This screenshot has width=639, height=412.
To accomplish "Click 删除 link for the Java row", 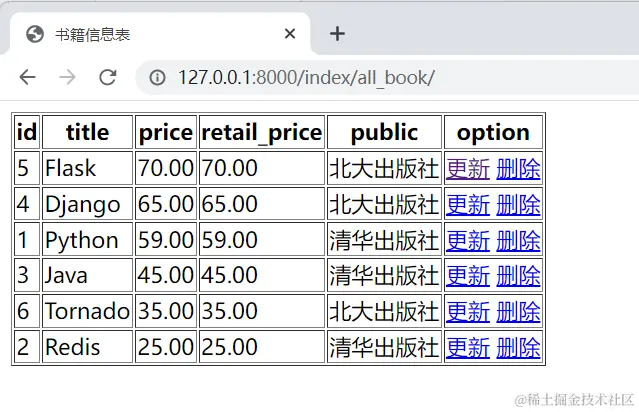I will (518, 275).
